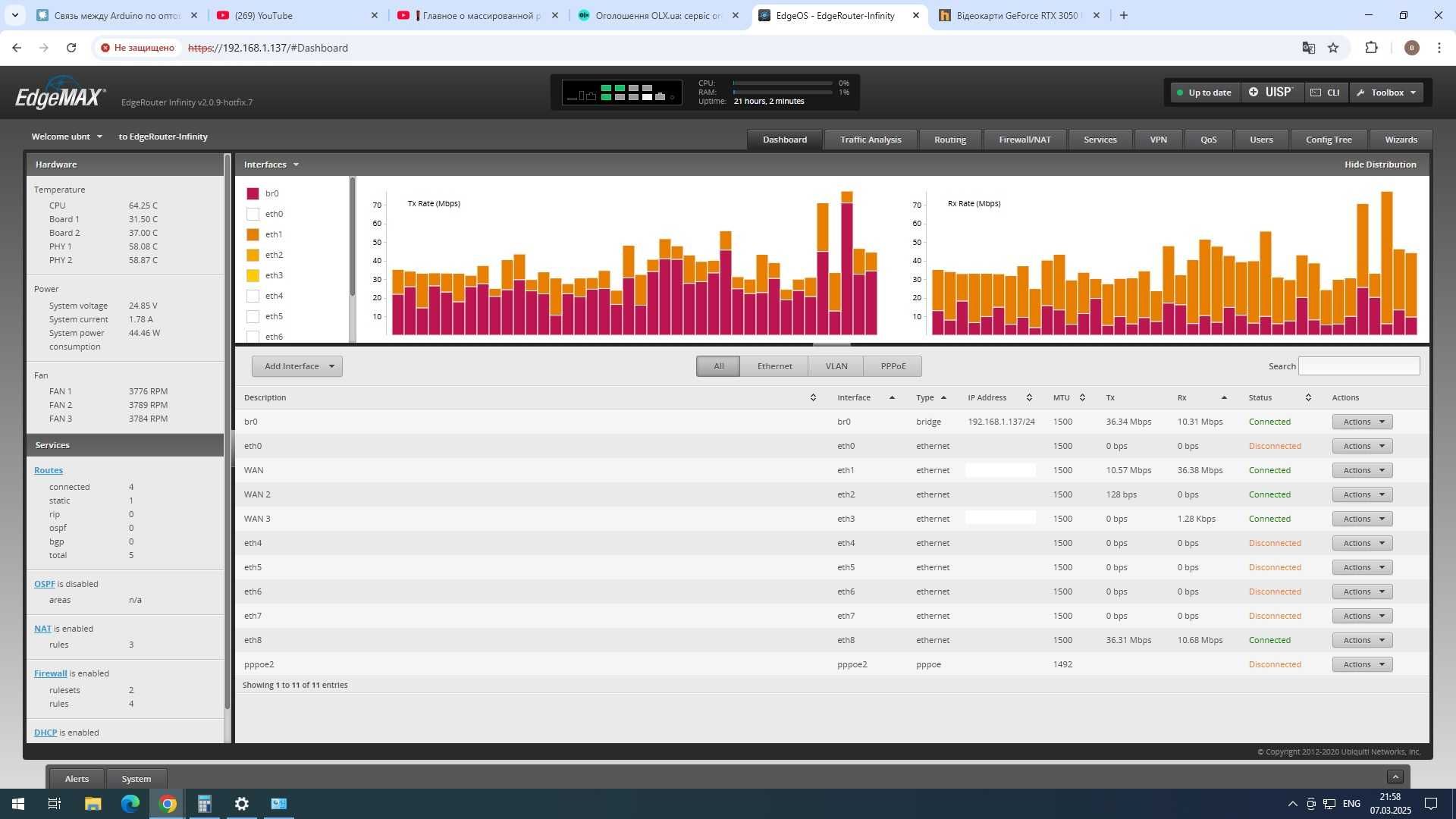
Task: Toggle eth4 legend checkbox
Action: tap(253, 296)
